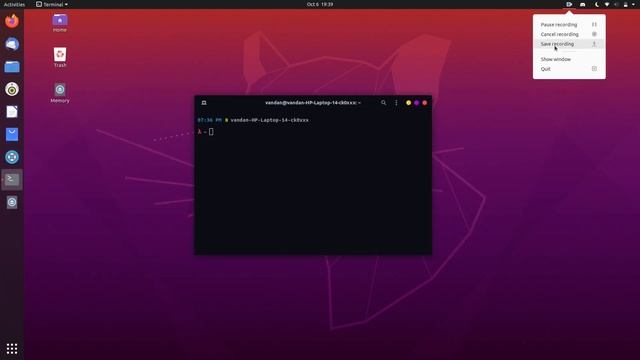Choose Save recording in the popup menu
The height and width of the screenshot is (360, 640).
(569, 44)
